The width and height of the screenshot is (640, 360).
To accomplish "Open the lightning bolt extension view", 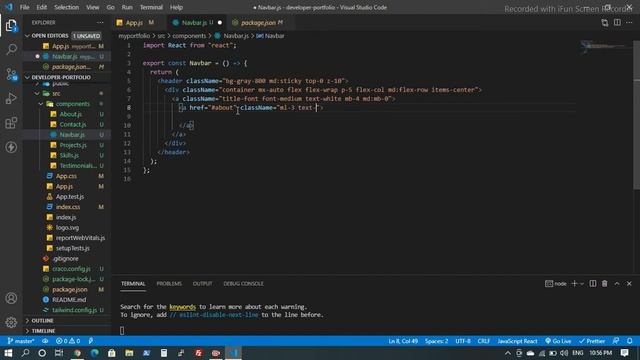I will (11, 147).
